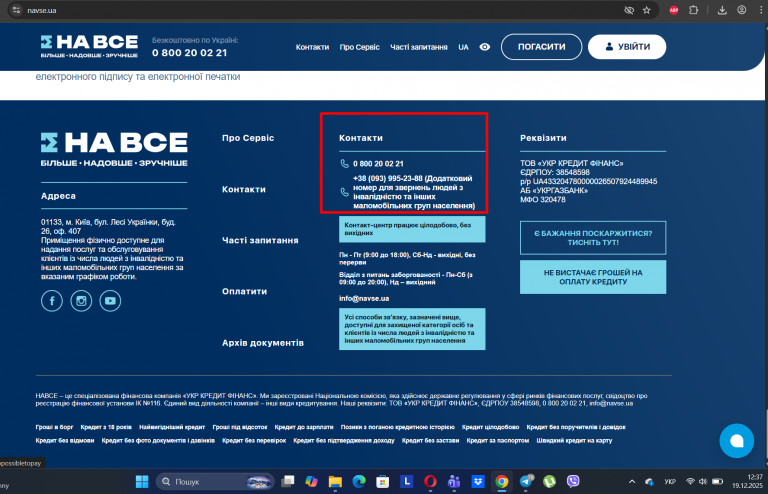The width and height of the screenshot is (768, 494).
Task: Open Гроші в борг link
Action: (54, 427)
